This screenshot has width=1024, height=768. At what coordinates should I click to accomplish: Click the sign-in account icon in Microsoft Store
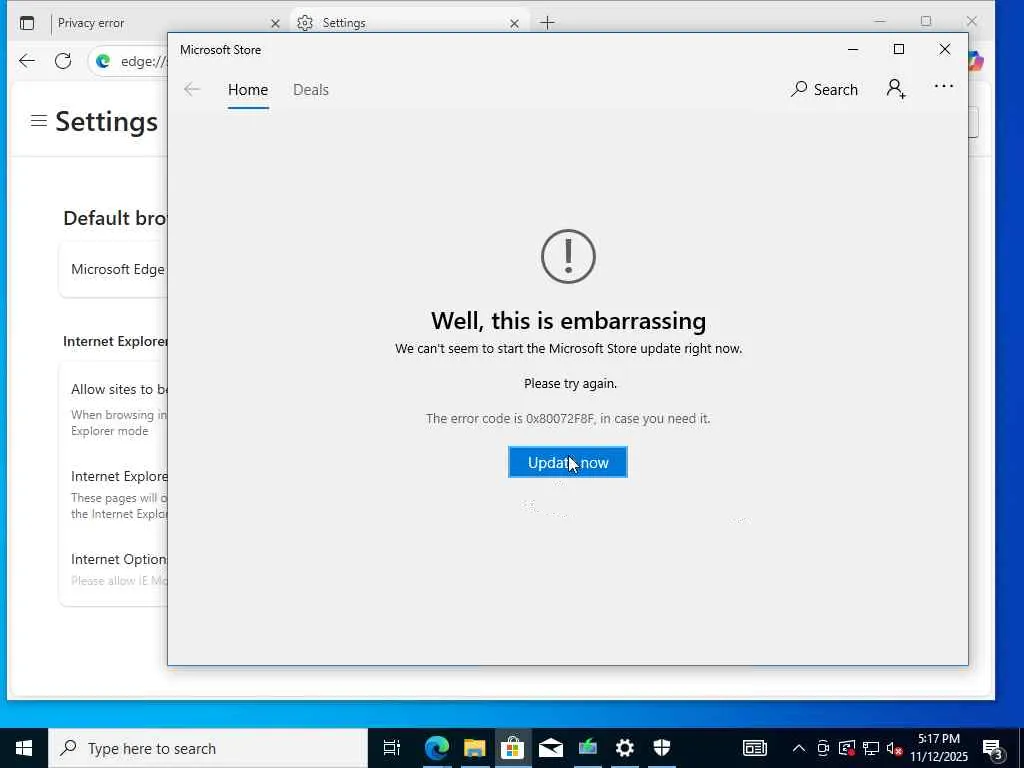point(896,89)
